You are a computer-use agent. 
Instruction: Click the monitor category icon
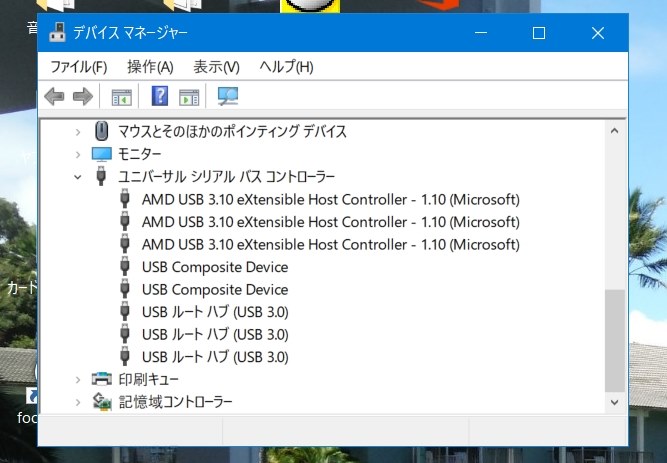[x=102, y=154]
